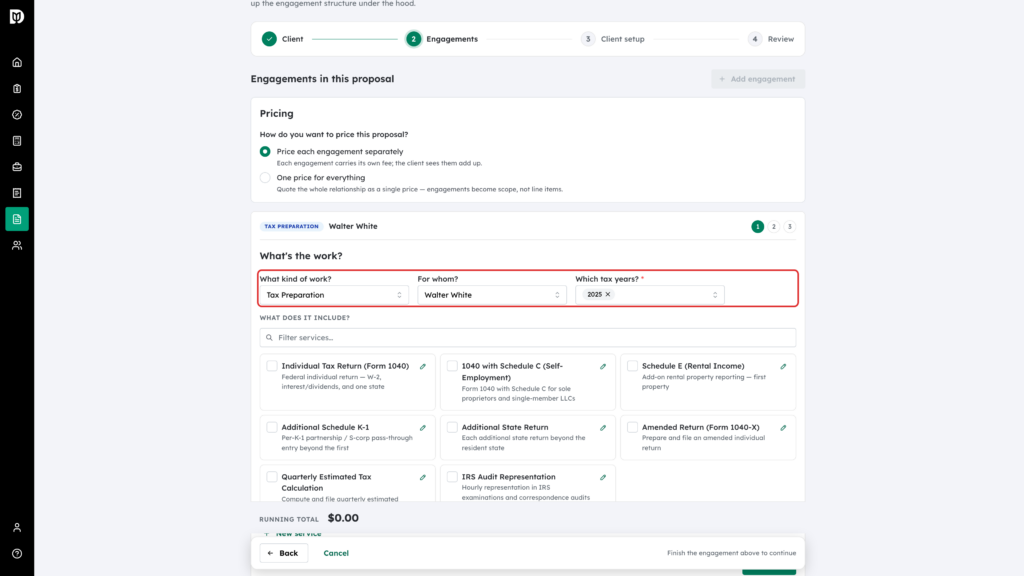
Task: Open the Review step
Action: coord(771,39)
